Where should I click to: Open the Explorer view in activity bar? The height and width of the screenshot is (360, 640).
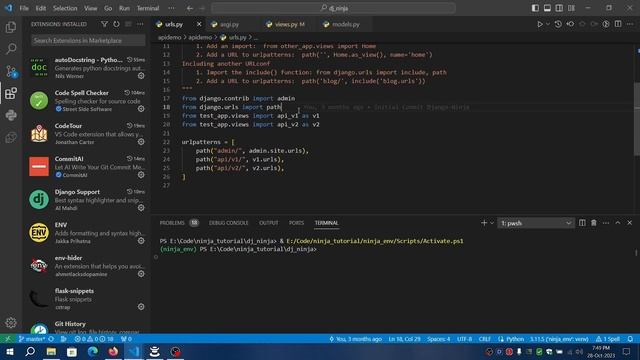point(11,27)
